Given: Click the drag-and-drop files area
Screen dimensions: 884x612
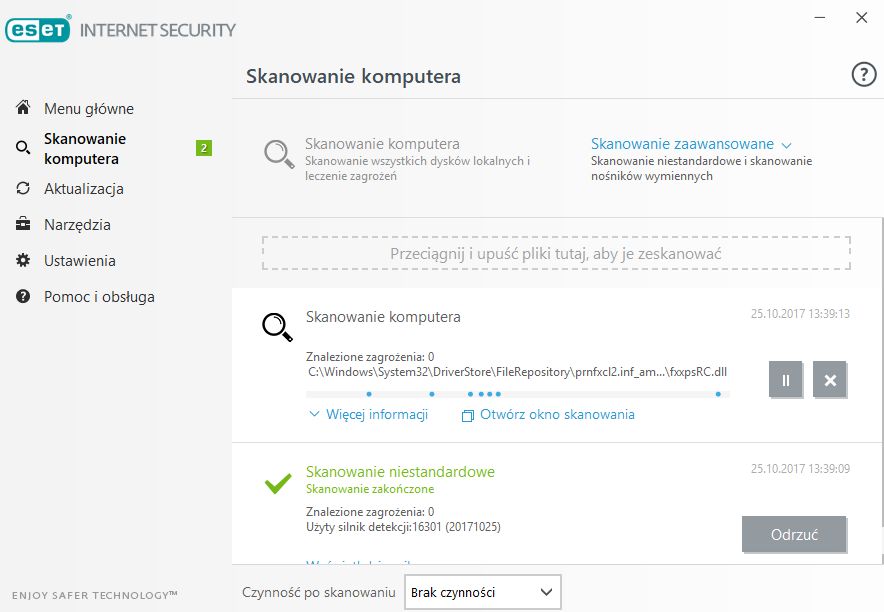Looking at the screenshot, I should point(556,254).
